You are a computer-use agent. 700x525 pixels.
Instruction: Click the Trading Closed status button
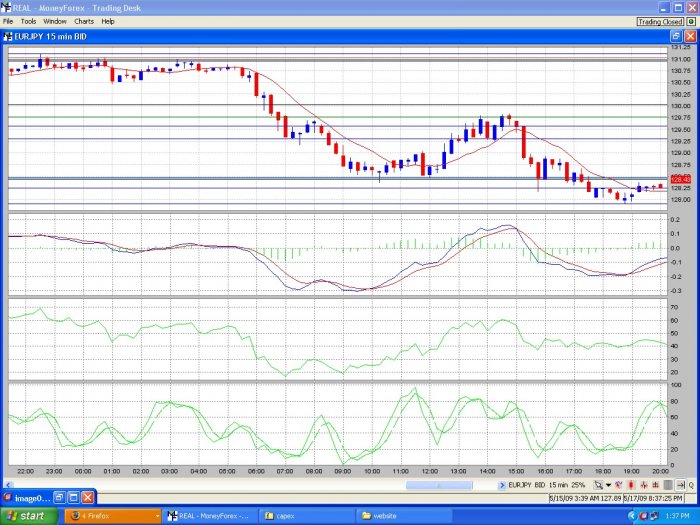click(660, 21)
